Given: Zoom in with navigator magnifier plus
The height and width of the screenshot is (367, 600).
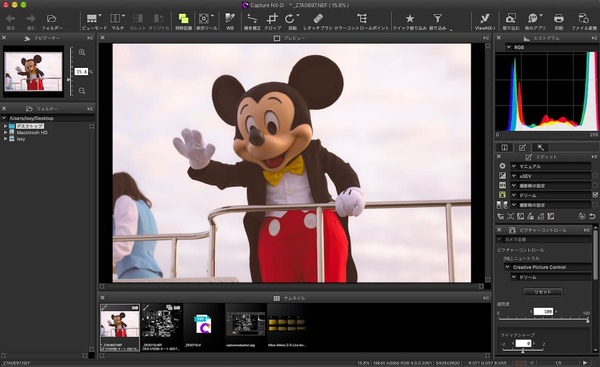Looking at the screenshot, I should [x=82, y=52].
